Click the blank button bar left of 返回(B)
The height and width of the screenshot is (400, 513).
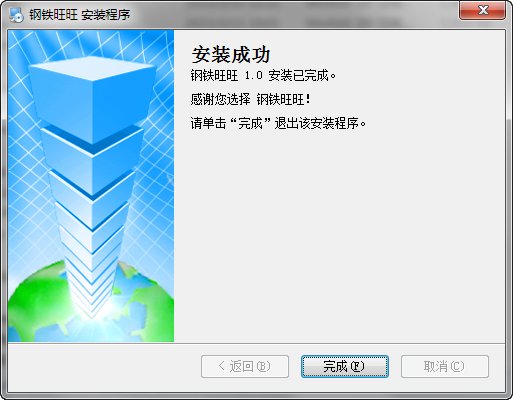[104, 367]
